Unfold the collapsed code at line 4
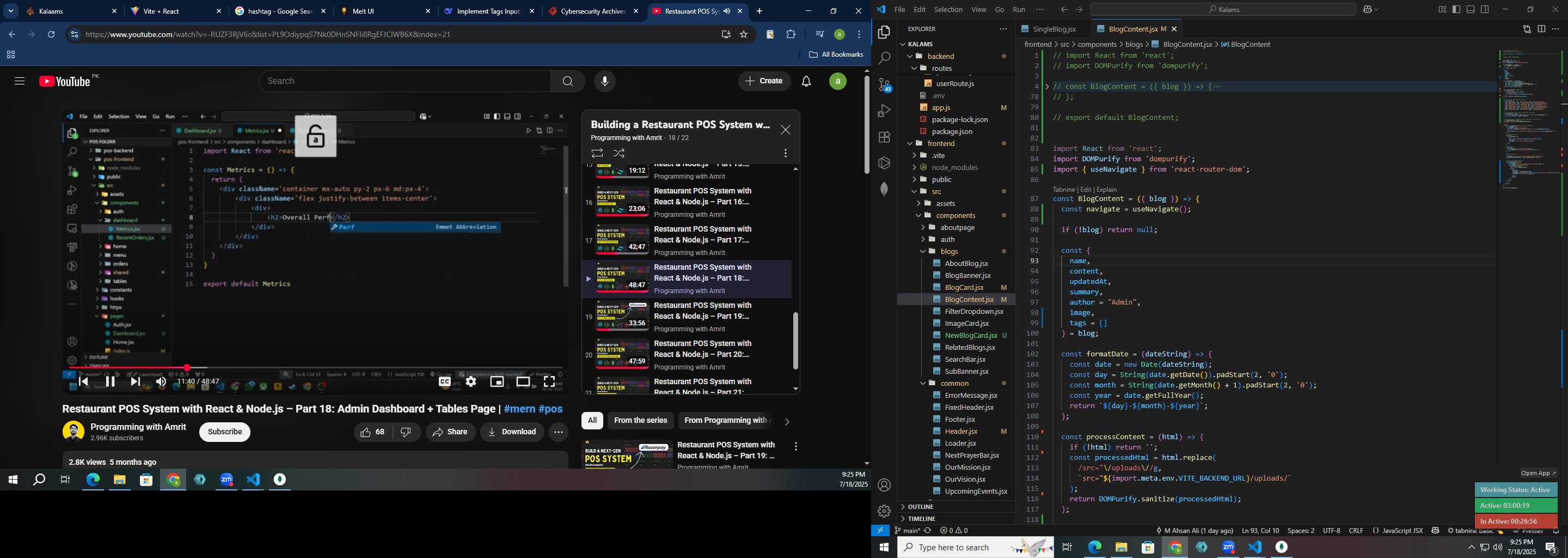1568x558 pixels. (x=1047, y=87)
